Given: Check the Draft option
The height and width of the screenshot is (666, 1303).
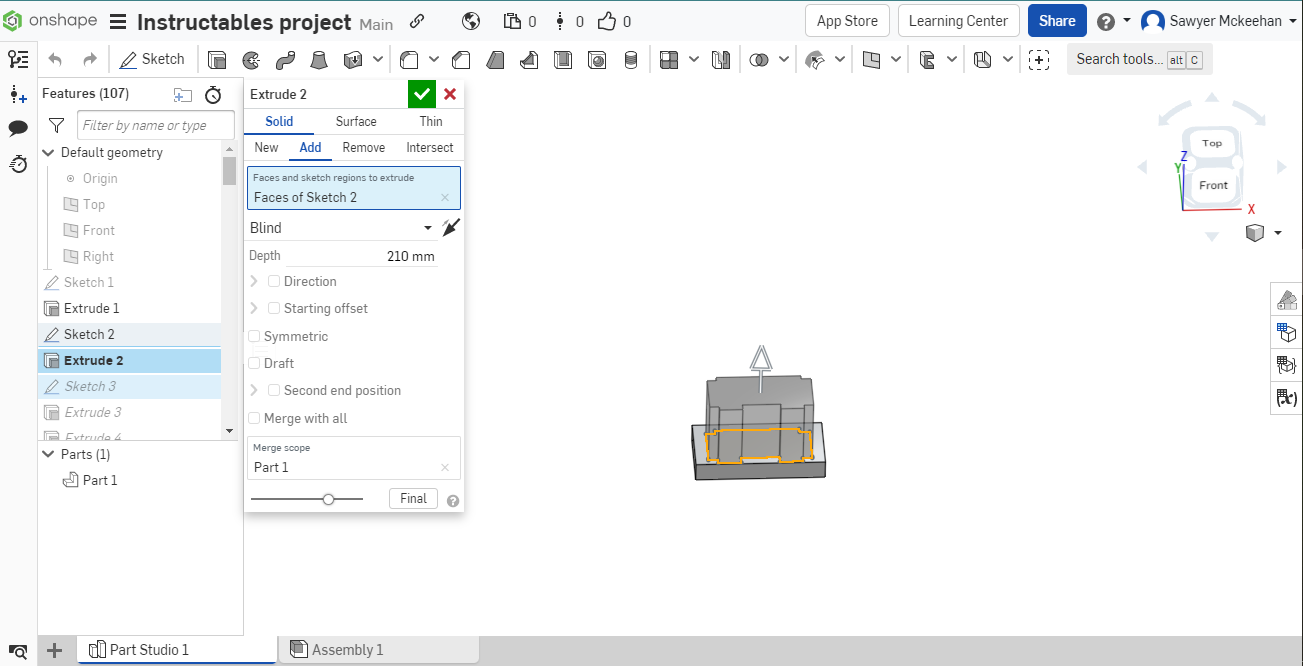Looking at the screenshot, I should pyautogui.click(x=255, y=364).
